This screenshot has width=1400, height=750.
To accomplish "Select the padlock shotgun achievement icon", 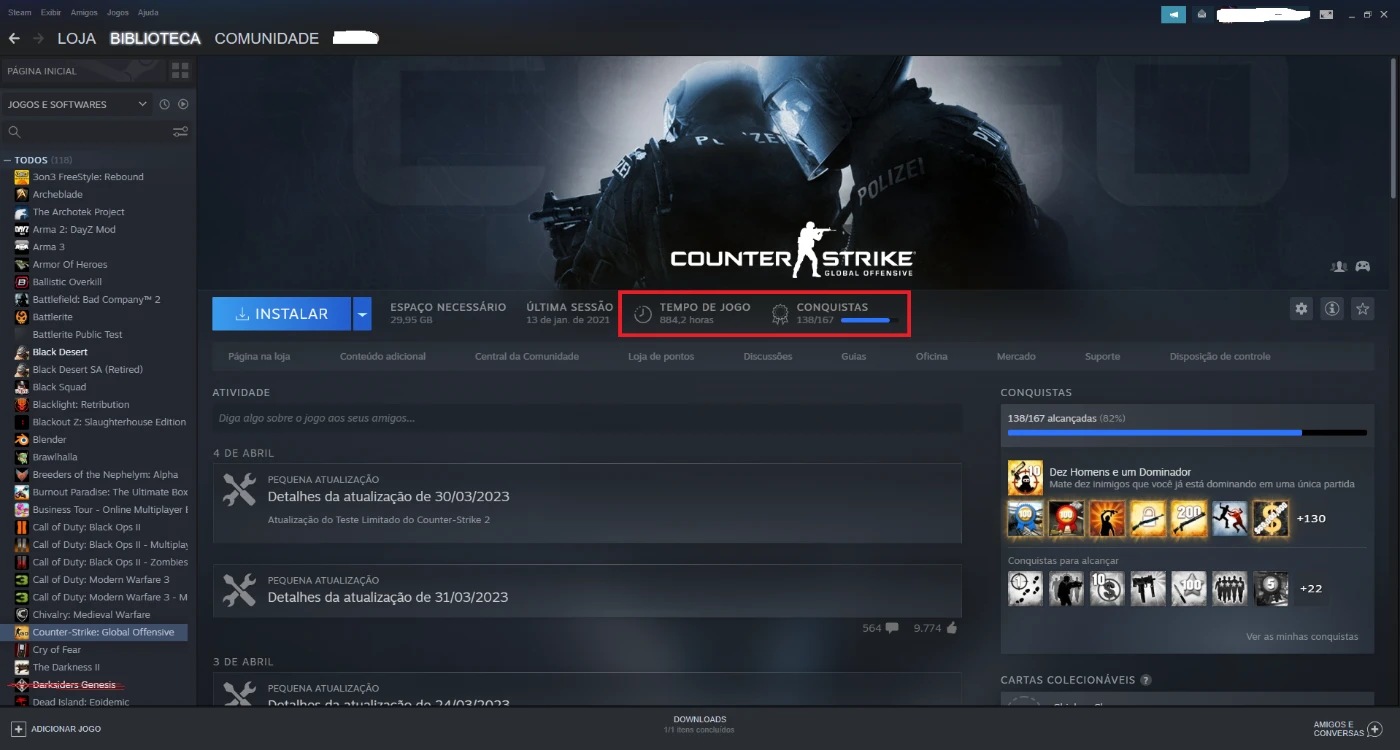I will (1148, 519).
